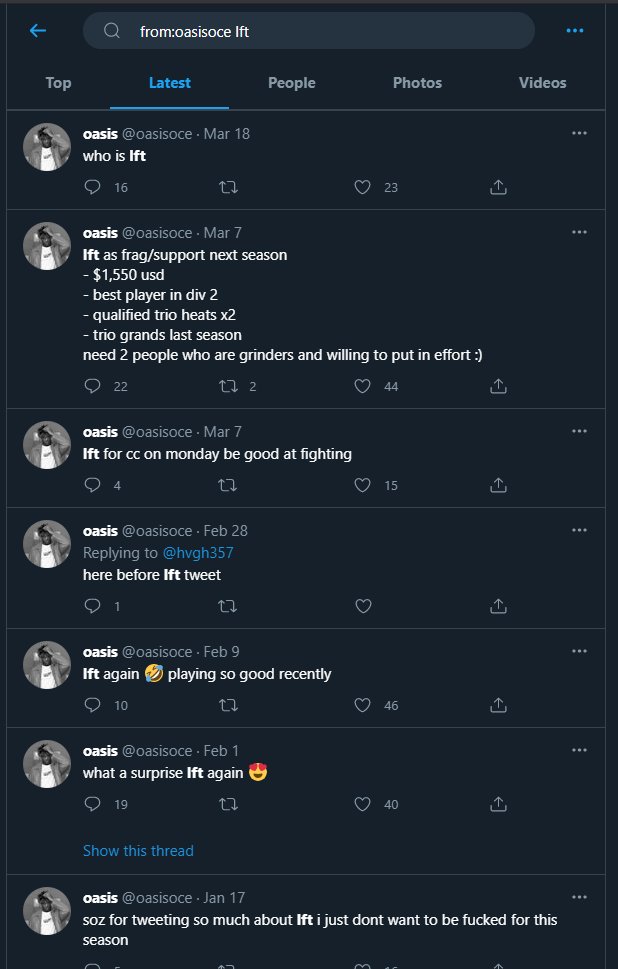Expand options menu on Feb 28 tweet
The height and width of the screenshot is (969, 618).
point(579,530)
